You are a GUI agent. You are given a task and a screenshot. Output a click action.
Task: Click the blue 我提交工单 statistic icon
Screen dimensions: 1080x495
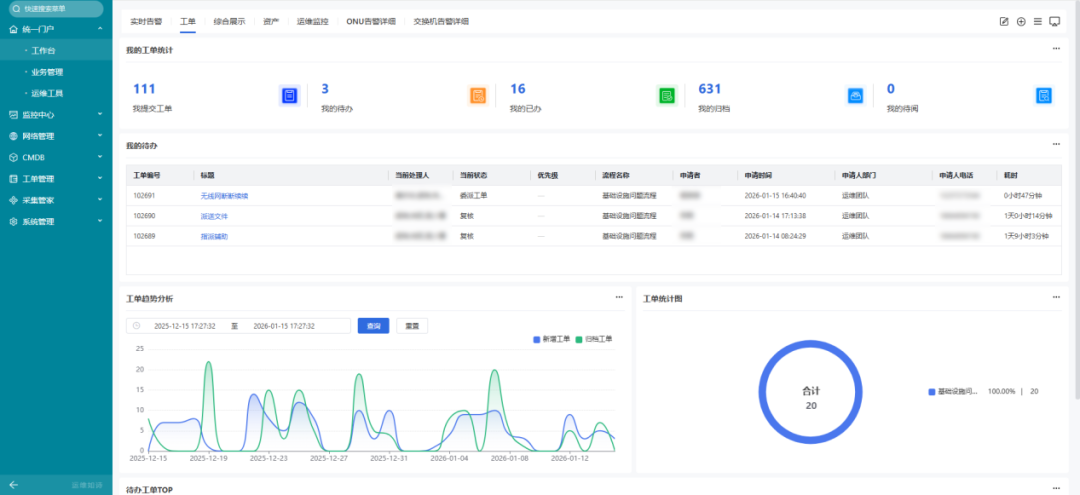tap(288, 96)
